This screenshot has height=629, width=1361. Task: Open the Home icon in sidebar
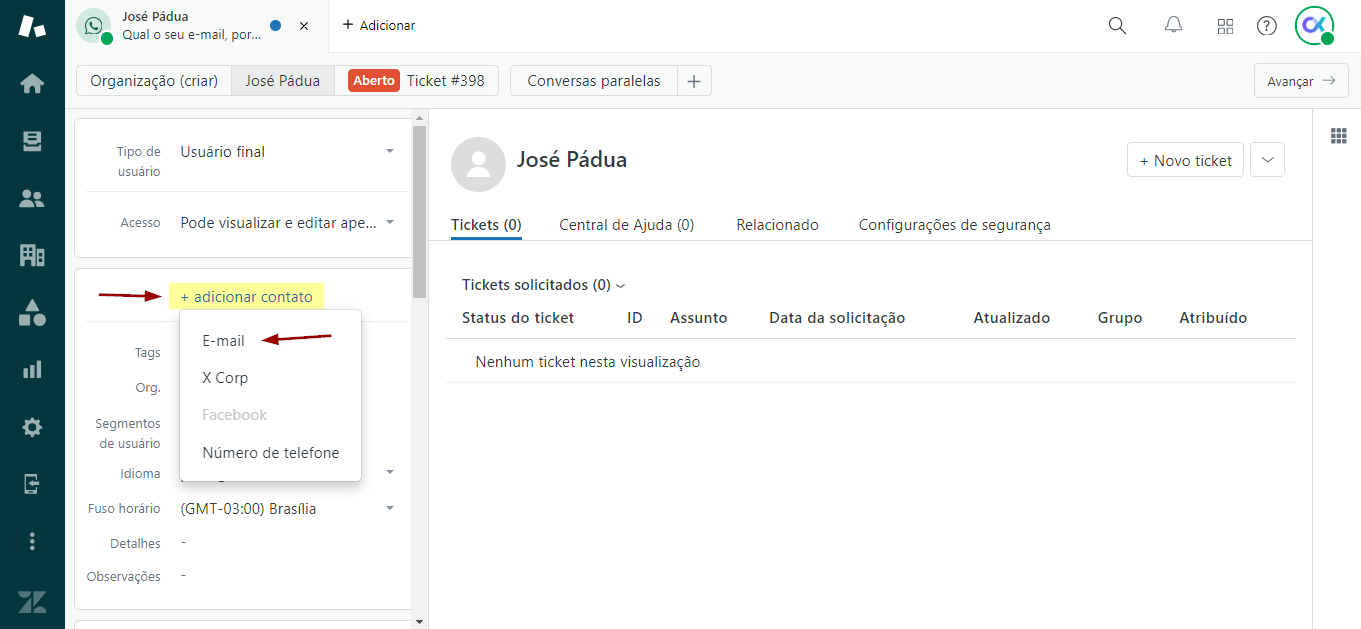pos(32,84)
